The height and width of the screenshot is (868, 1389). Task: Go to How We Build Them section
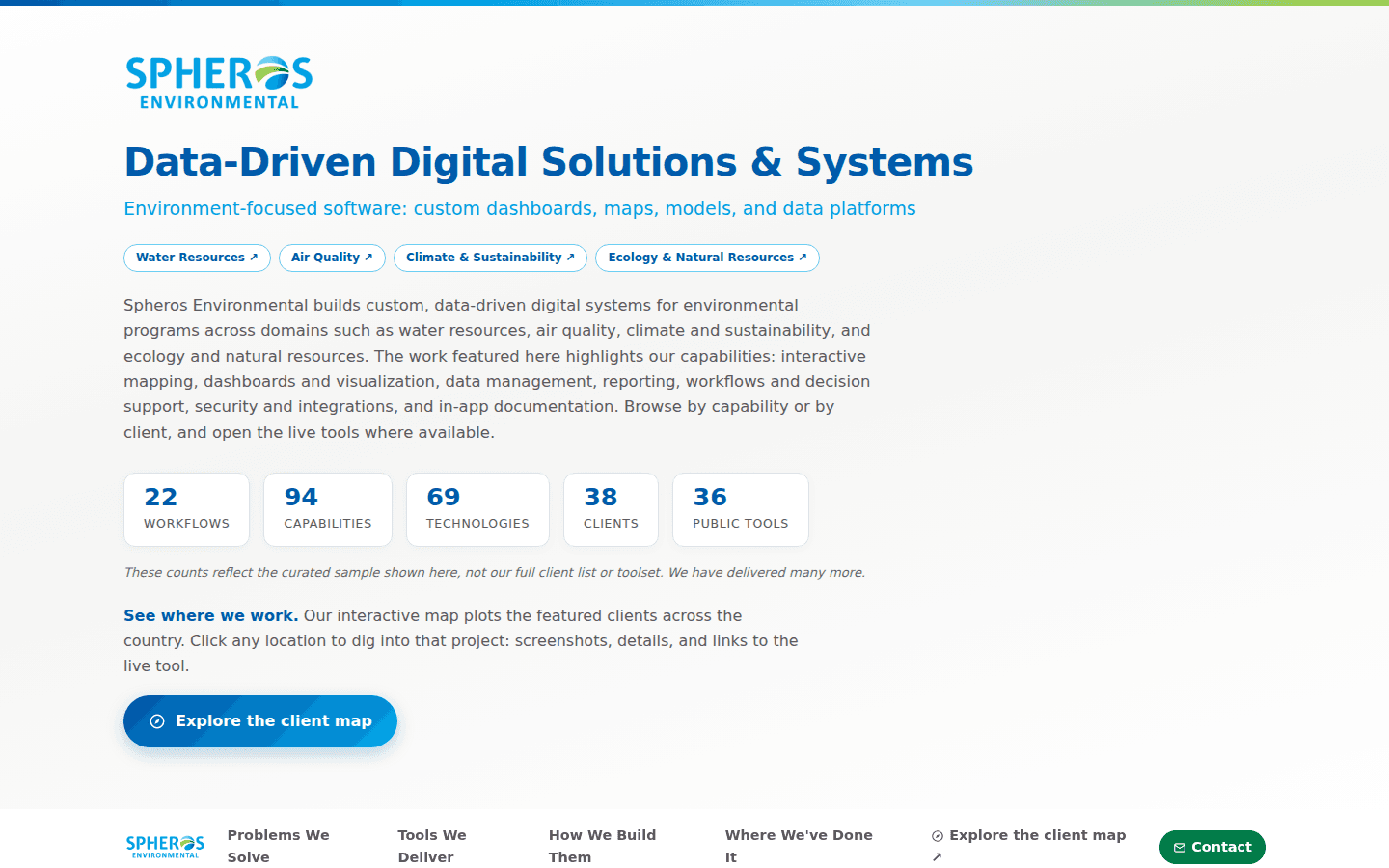pos(602,846)
